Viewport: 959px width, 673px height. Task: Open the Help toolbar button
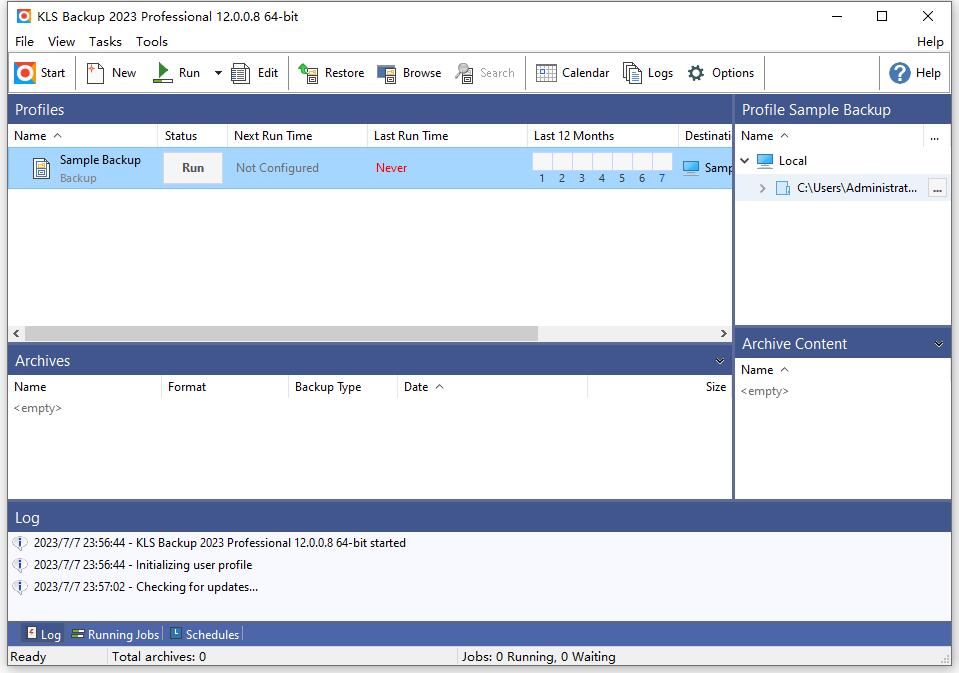point(915,72)
